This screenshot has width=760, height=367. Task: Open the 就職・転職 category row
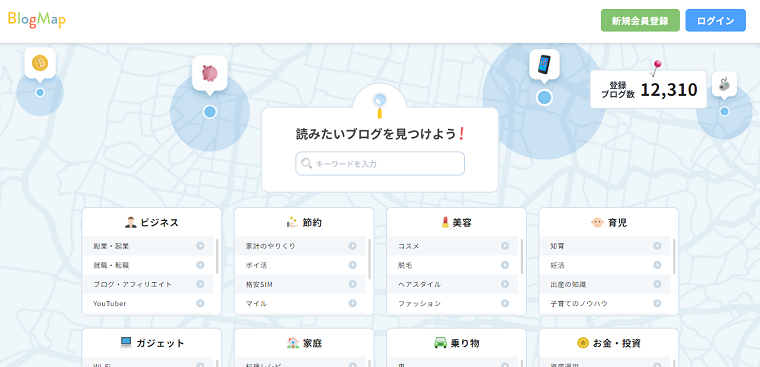(x=148, y=265)
